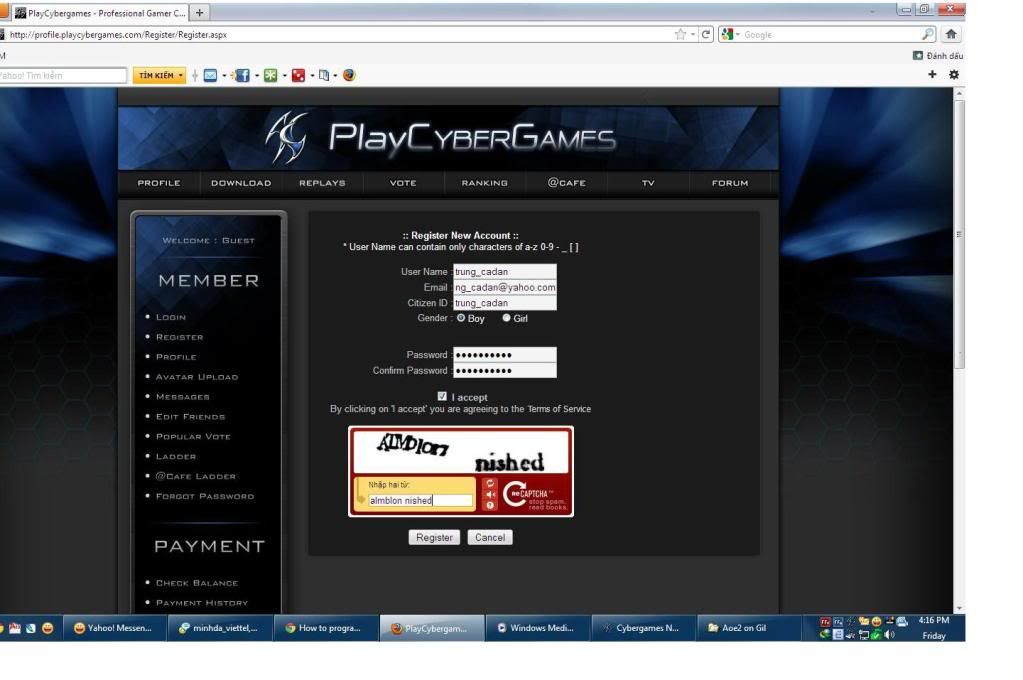Viewport: 1023px width, 680px height.
Task: Select the Boy gender option
Action: [461, 318]
